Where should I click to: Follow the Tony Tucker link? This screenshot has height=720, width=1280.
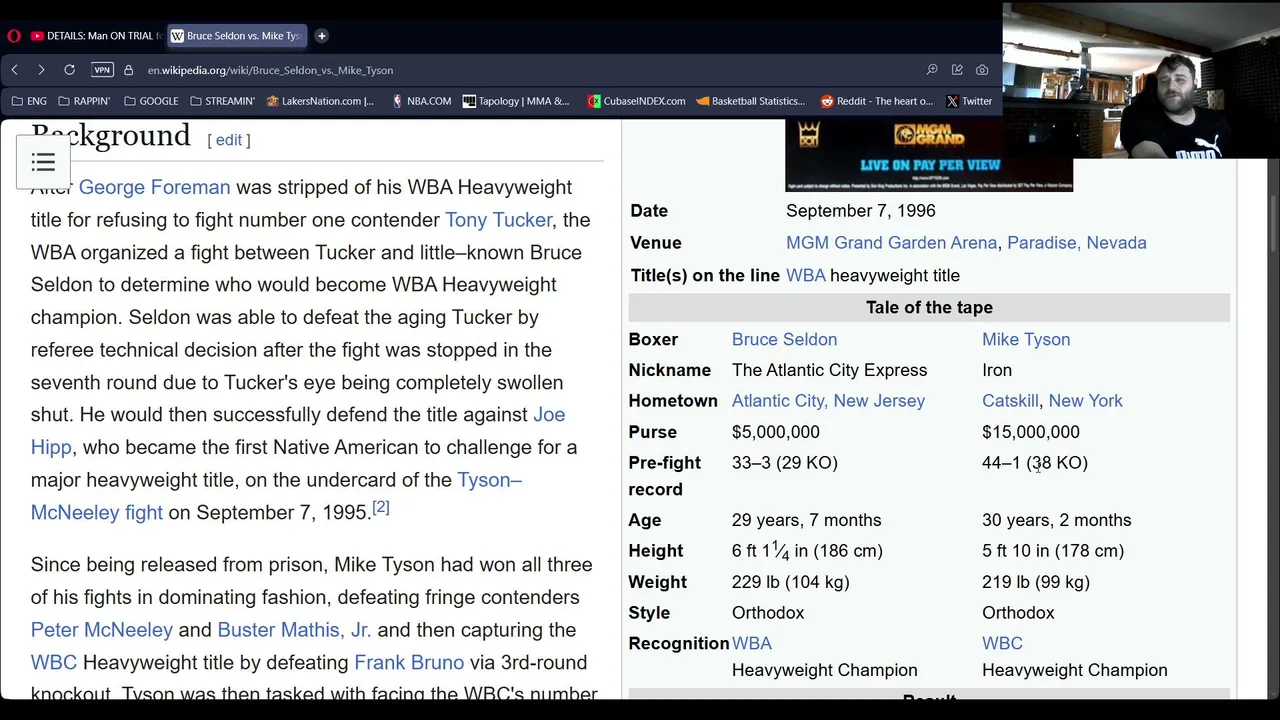point(498,220)
